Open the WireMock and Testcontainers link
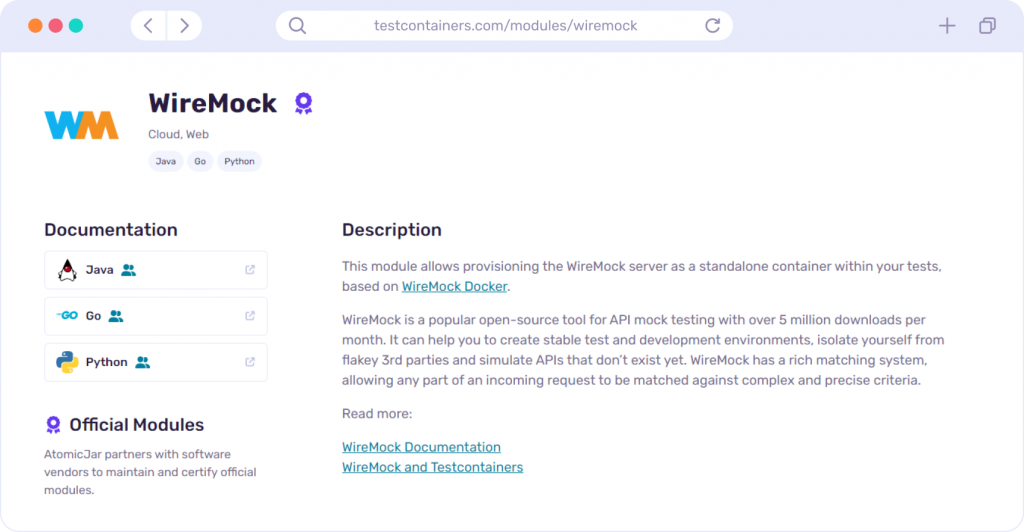This screenshot has width=1024, height=532. tap(432, 467)
